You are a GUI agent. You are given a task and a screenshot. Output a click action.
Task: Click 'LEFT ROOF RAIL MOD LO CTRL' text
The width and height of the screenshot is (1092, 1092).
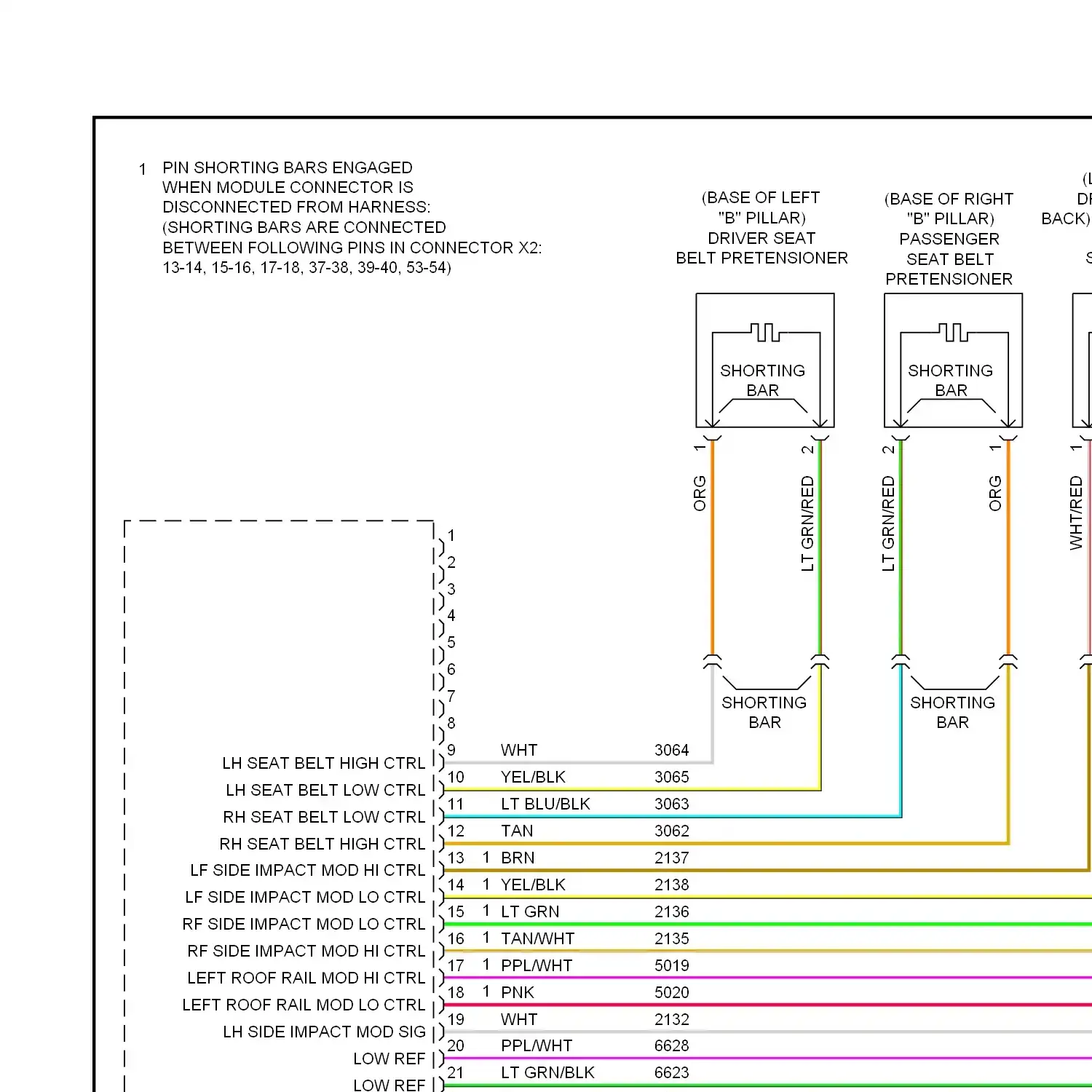pyautogui.click(x=304, y=1005)
